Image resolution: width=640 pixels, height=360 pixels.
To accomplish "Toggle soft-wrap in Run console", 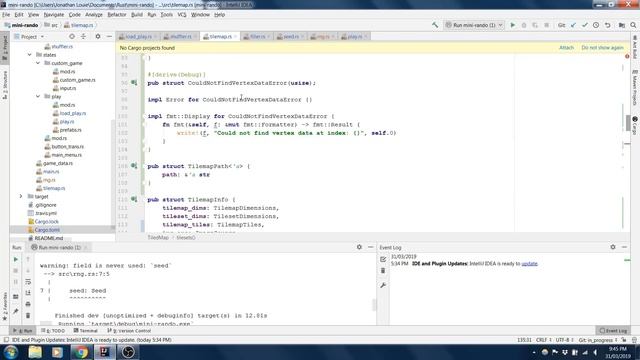I will point(28,282).
